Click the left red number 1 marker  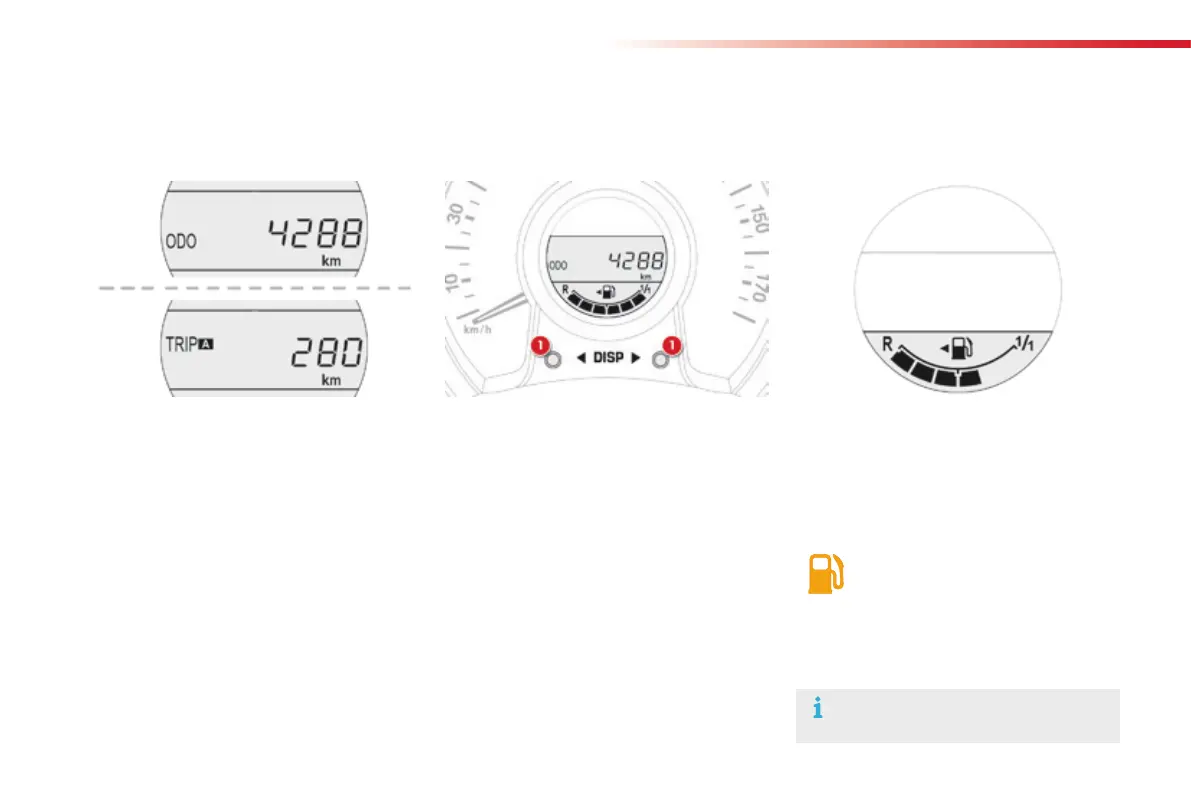tap(540, 346)
